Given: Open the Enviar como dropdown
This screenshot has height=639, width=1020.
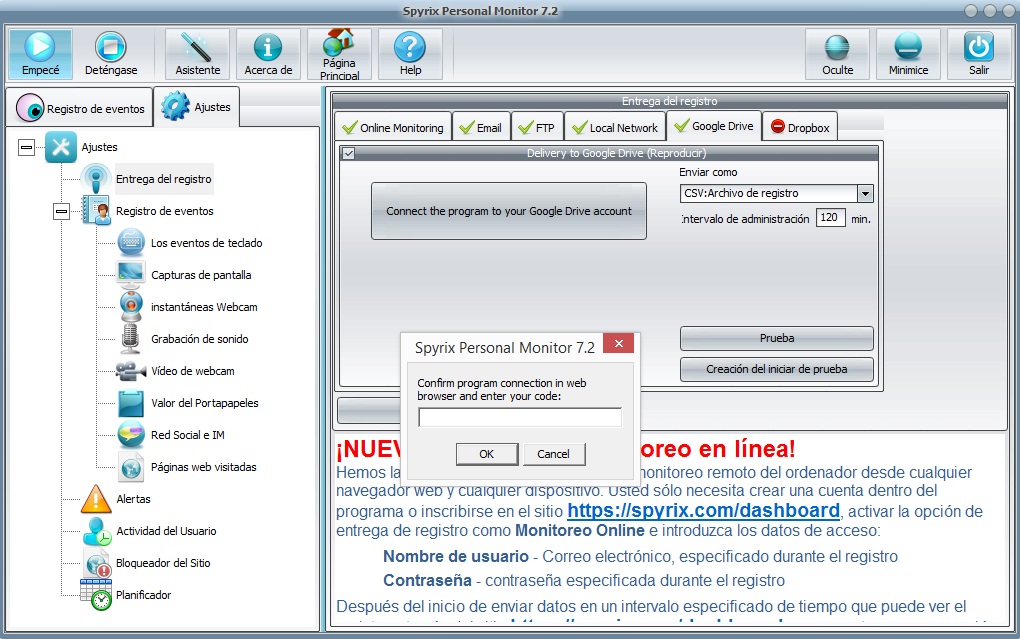Looking at the screenshot, I should pyautogui.click(x=776, y=193).
